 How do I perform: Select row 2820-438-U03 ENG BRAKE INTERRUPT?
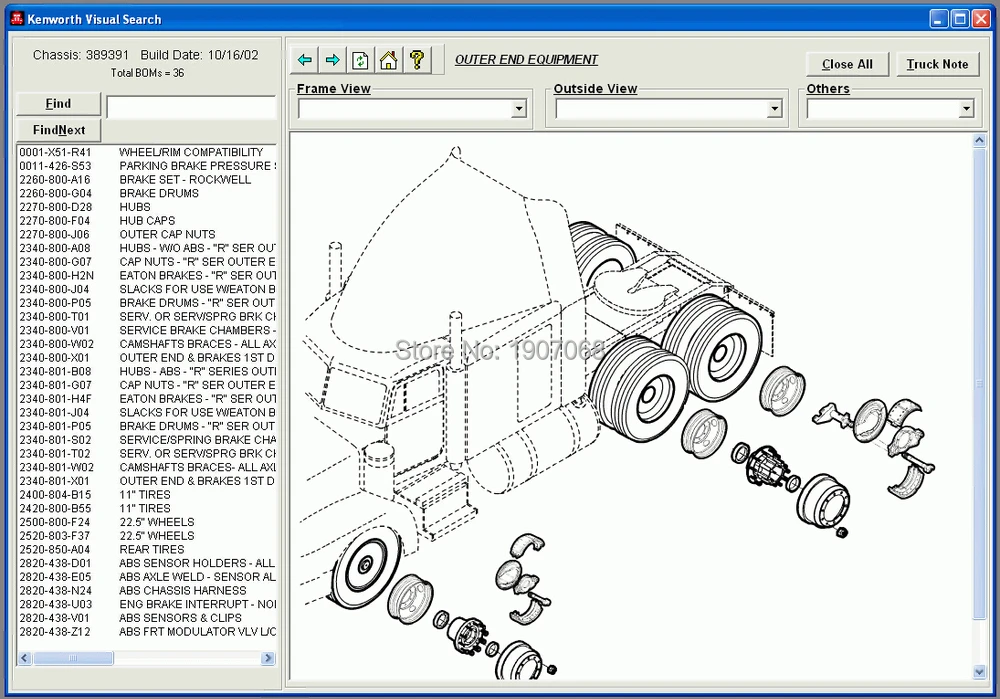[x=147, y=605]
